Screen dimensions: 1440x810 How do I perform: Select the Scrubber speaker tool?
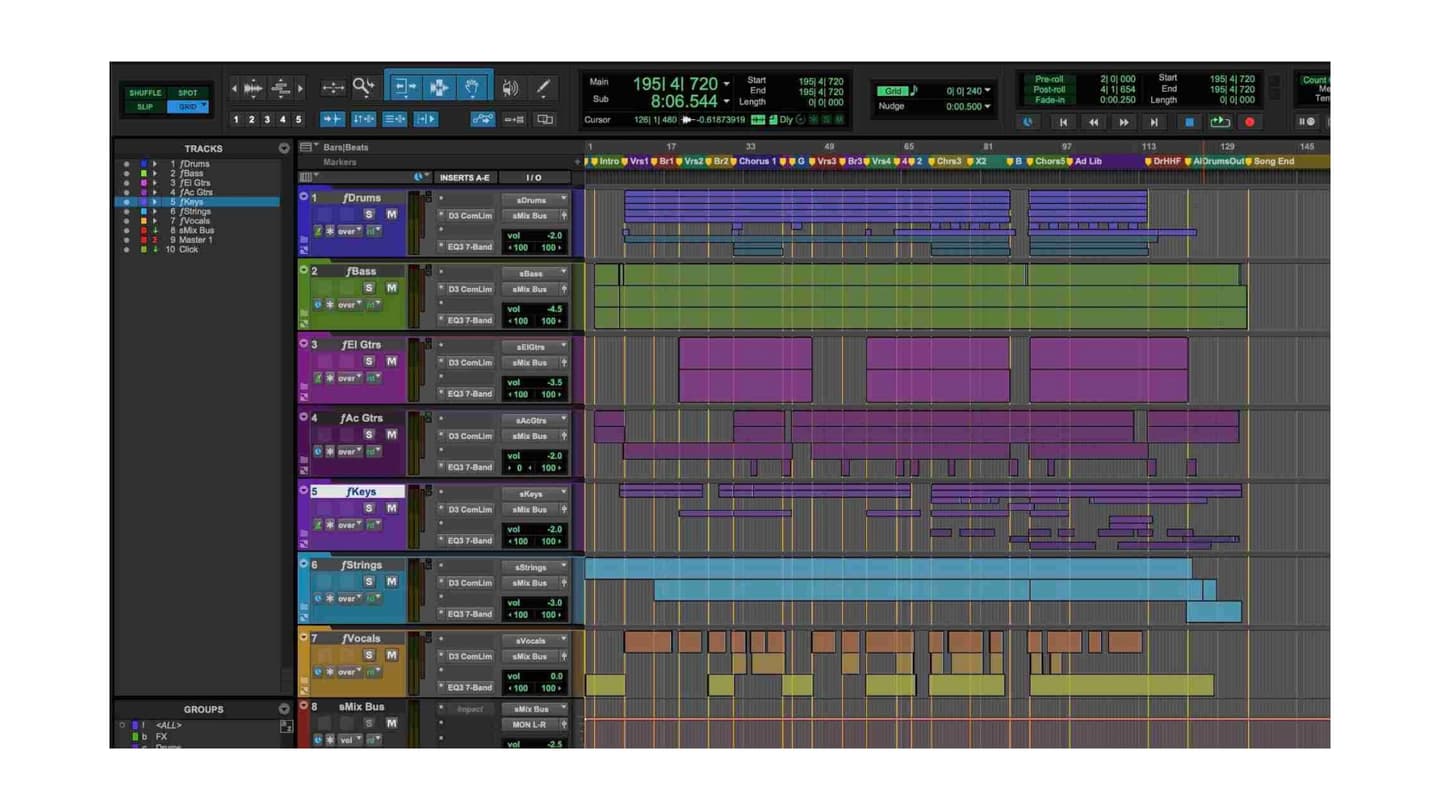(510, 88)
